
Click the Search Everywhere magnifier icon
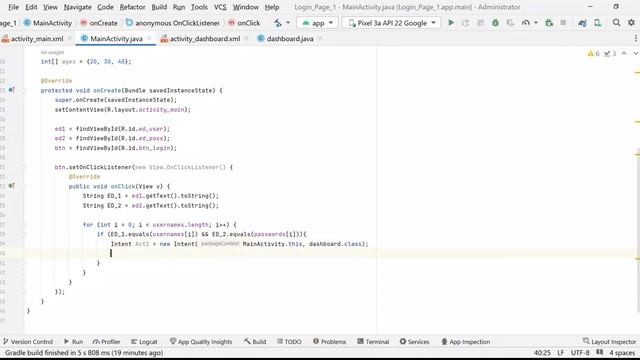(617, 23)
